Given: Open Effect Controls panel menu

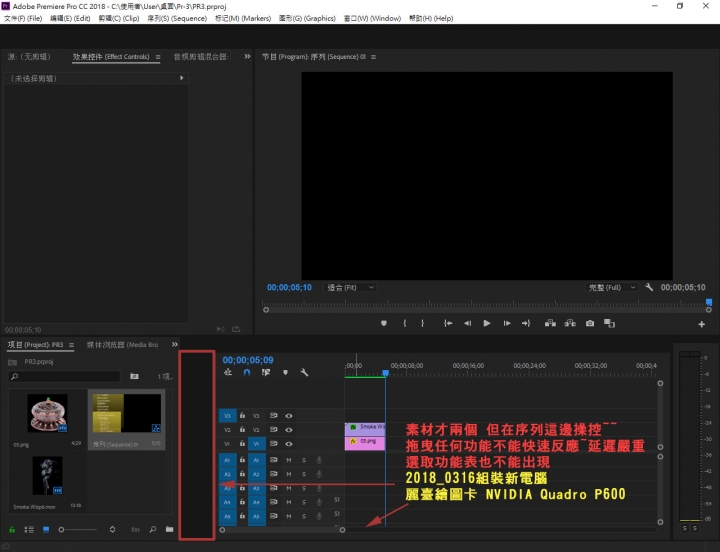Looking at the screenshot, I should (158, 57).
